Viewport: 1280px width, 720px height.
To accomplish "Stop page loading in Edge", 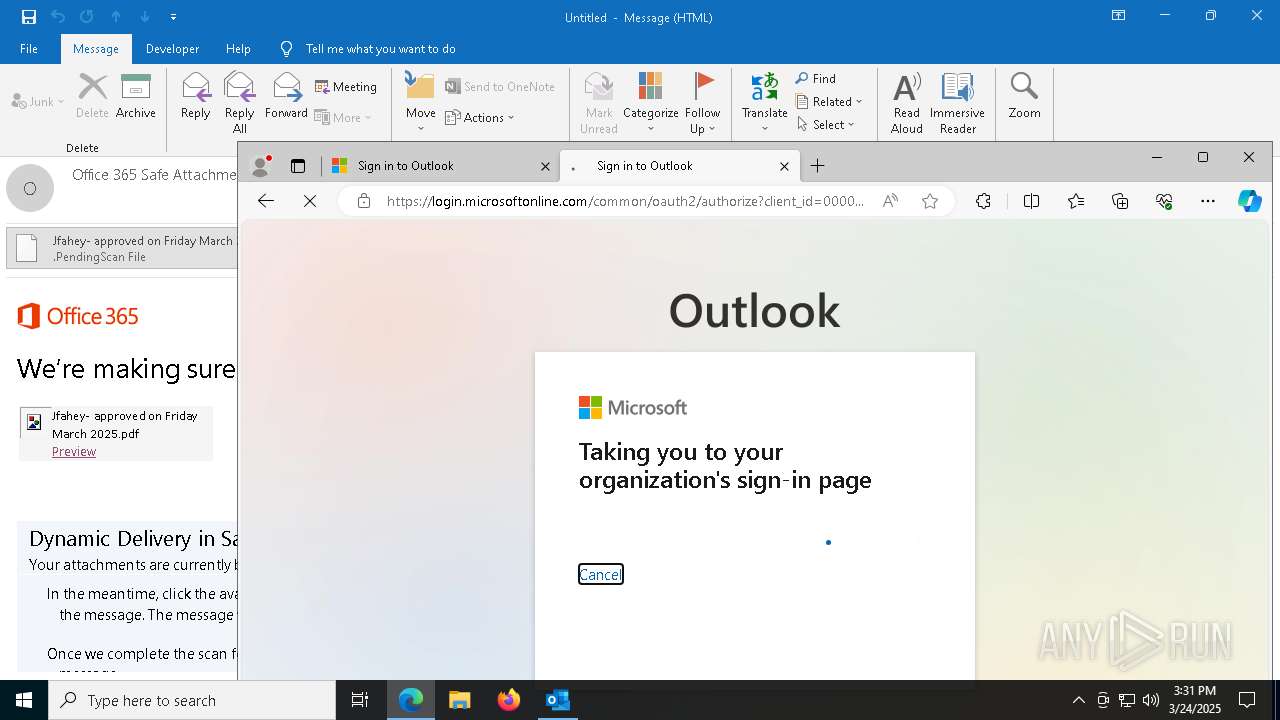I will coord(310,201).
